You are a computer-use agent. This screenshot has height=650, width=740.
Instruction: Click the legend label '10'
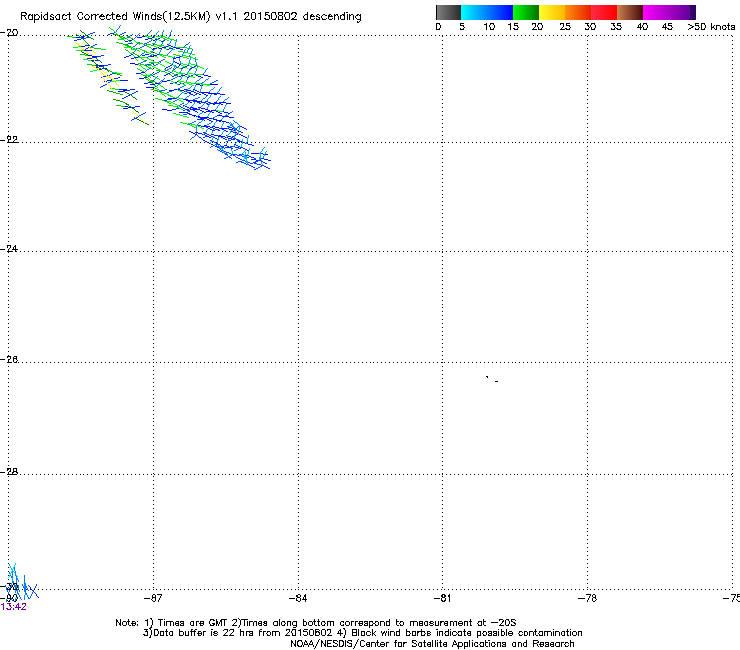tap(489, 26)
